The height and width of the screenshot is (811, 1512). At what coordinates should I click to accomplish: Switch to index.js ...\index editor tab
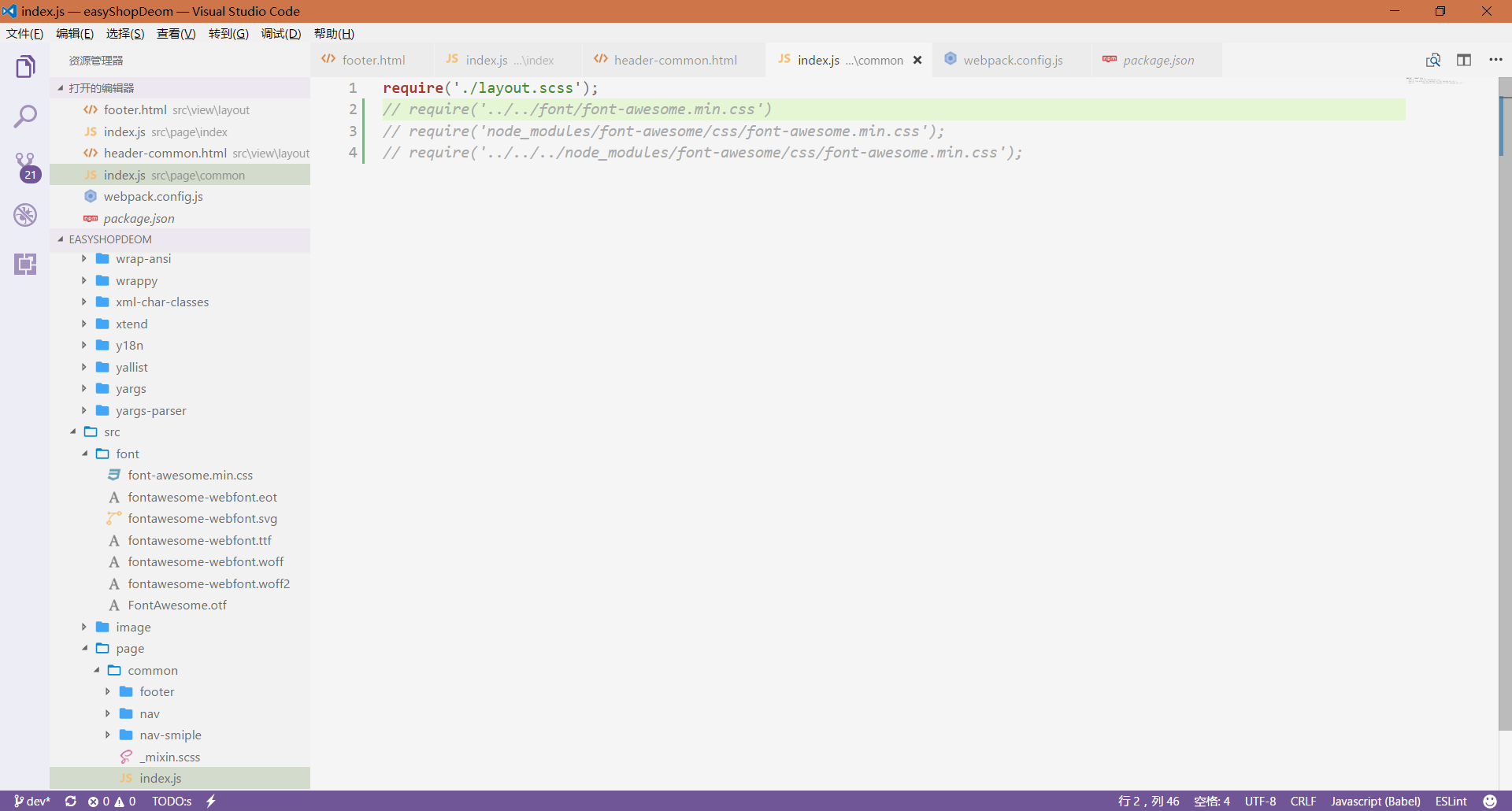508,60
